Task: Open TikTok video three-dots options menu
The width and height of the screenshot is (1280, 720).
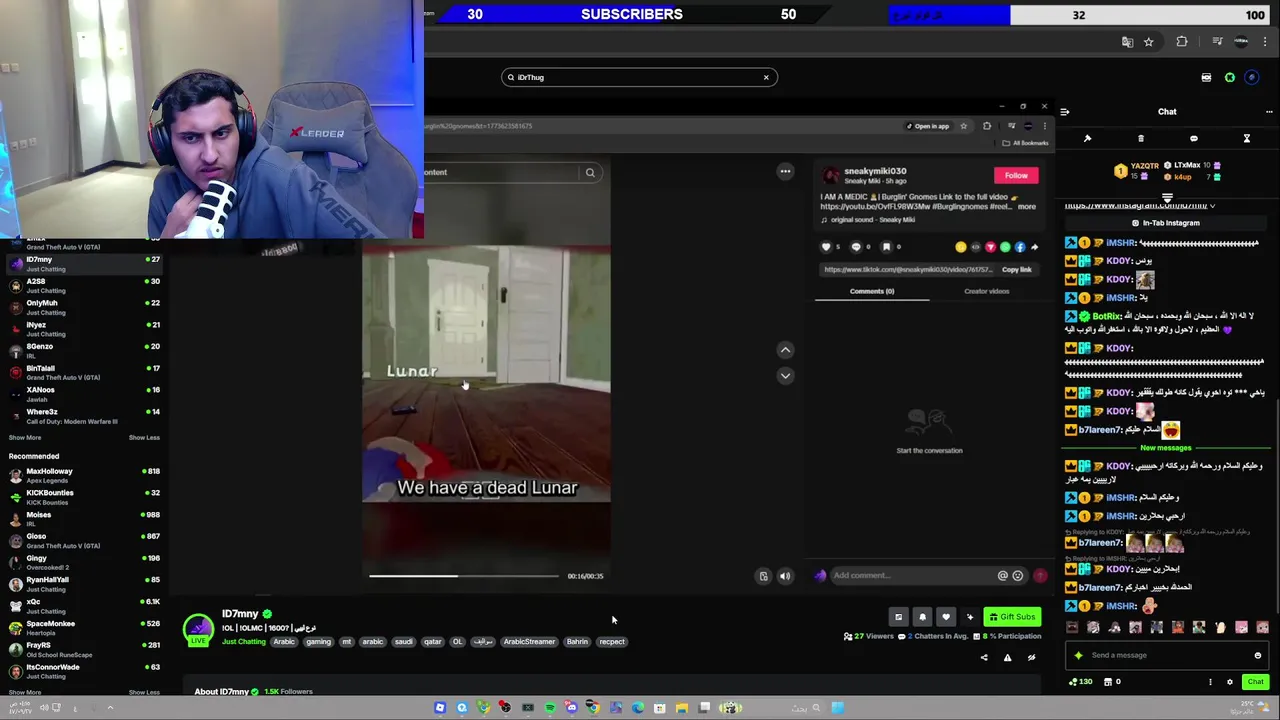Action: pyautogui.click(x=785, y=172)
